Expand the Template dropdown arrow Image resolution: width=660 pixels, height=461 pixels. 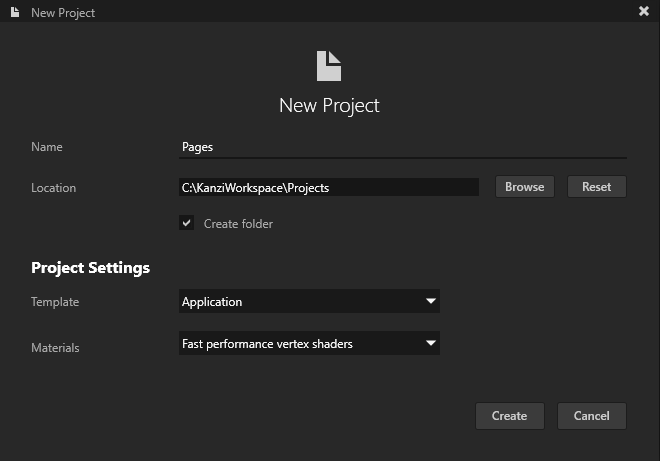click(431, 301)
